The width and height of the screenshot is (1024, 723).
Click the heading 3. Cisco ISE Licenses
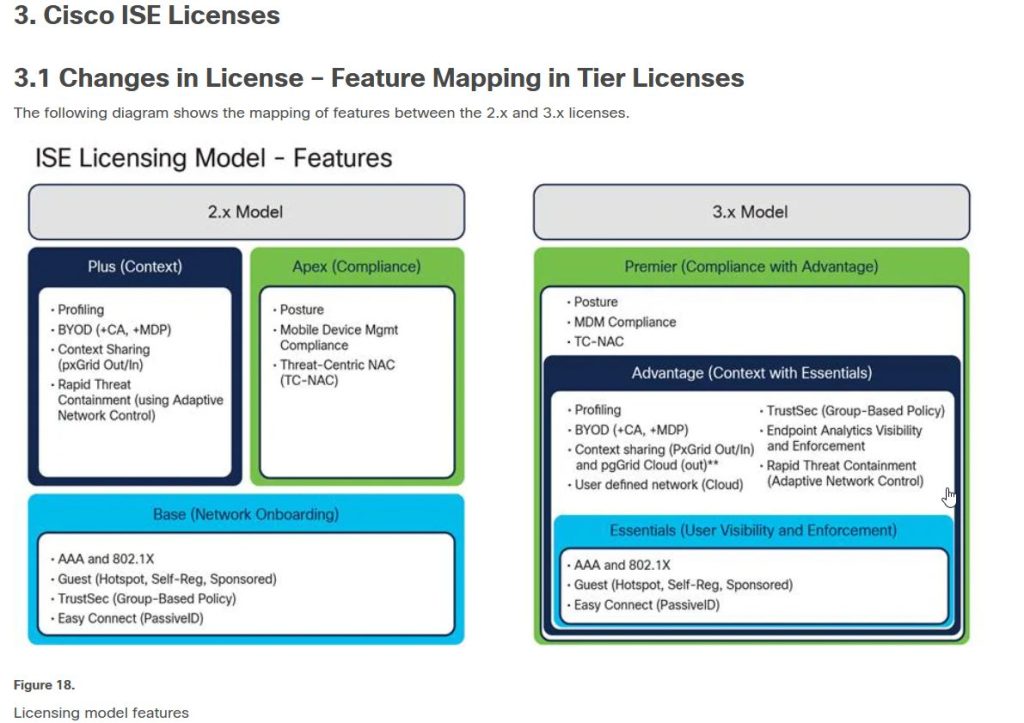146,15
